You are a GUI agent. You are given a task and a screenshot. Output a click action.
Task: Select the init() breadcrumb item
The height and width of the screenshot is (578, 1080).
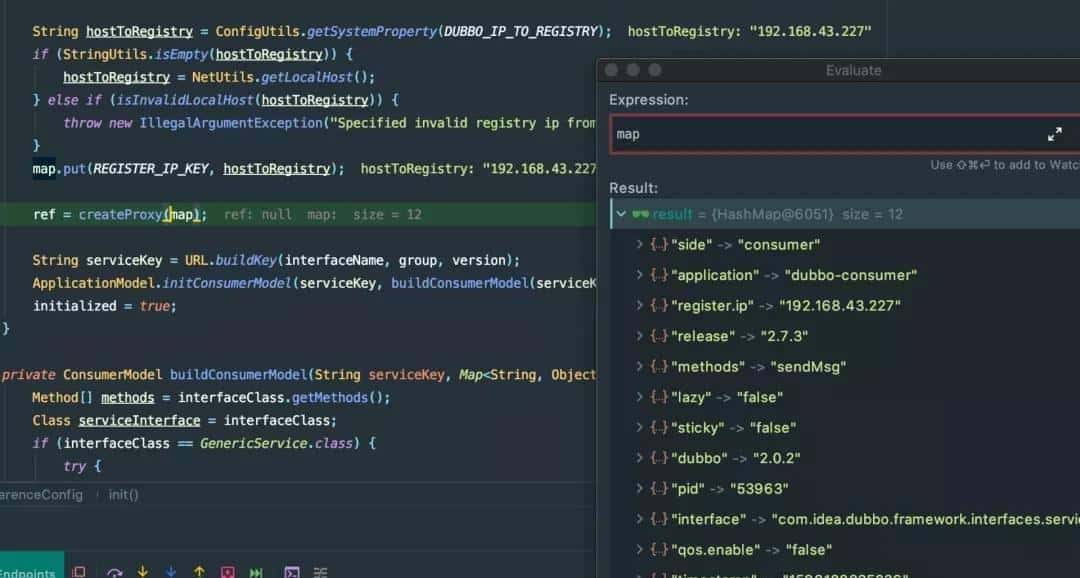pos(123,495)
